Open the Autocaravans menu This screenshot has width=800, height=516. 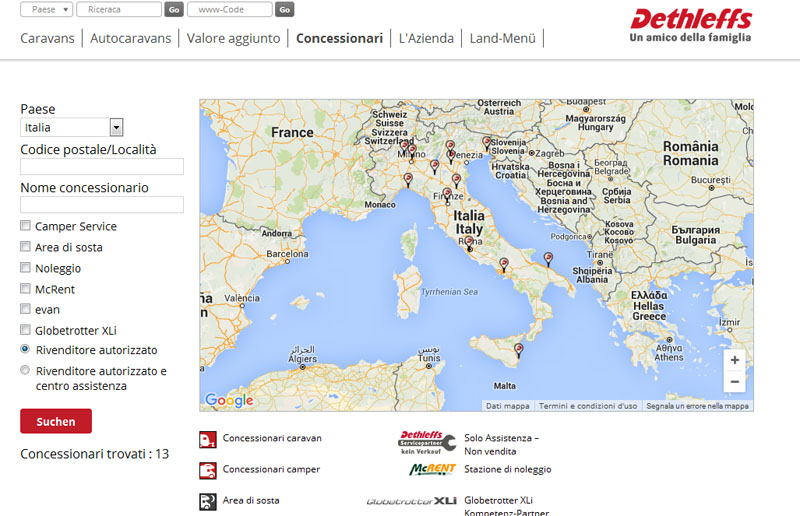pos(130,39)
